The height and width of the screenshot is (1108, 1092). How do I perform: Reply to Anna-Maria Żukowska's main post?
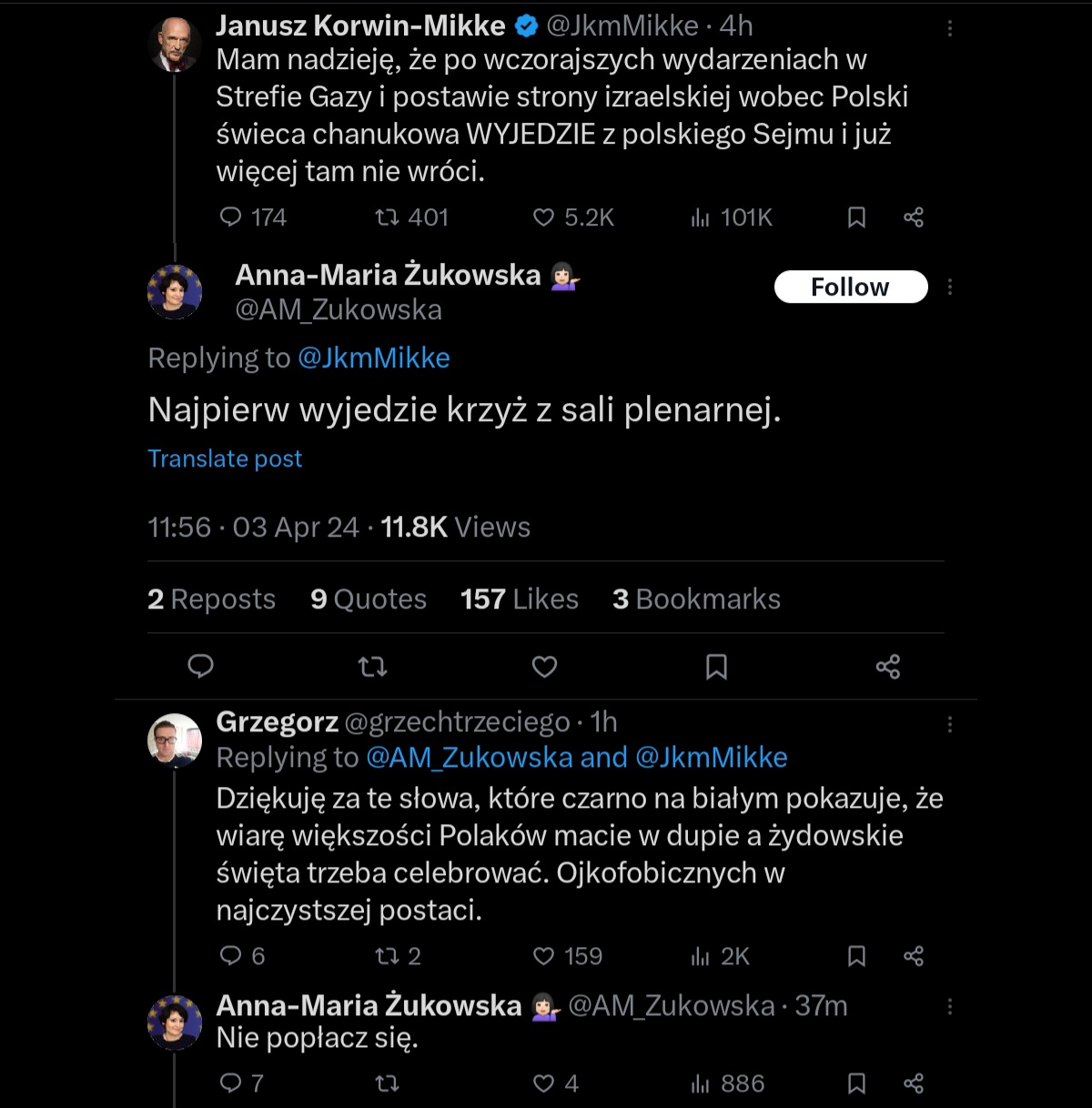[x=200, y=667]
